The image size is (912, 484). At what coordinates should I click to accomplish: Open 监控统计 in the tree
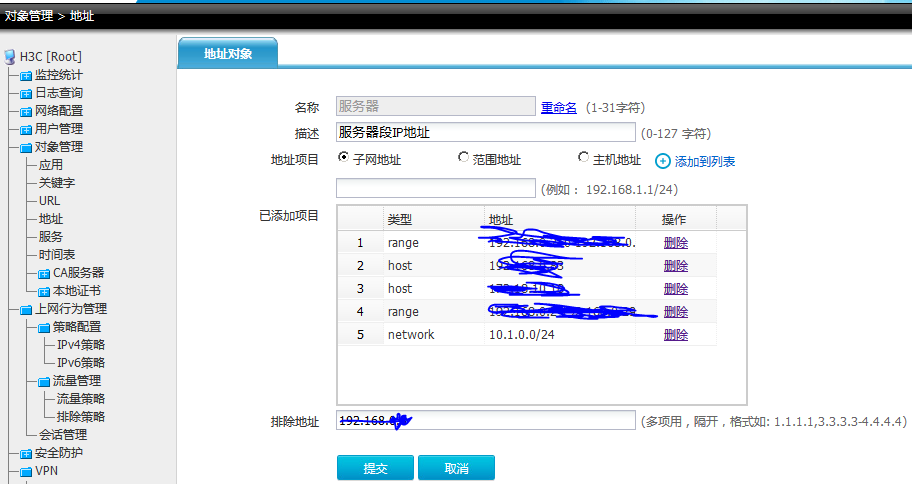(x=59, y=75)
